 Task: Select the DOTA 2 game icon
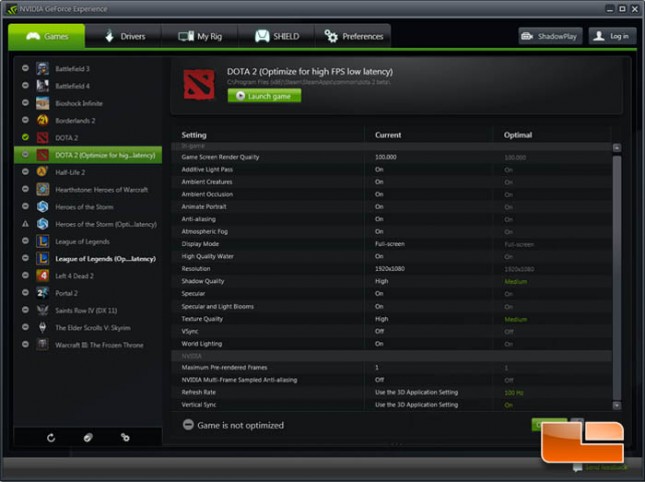tap(42, 137)
